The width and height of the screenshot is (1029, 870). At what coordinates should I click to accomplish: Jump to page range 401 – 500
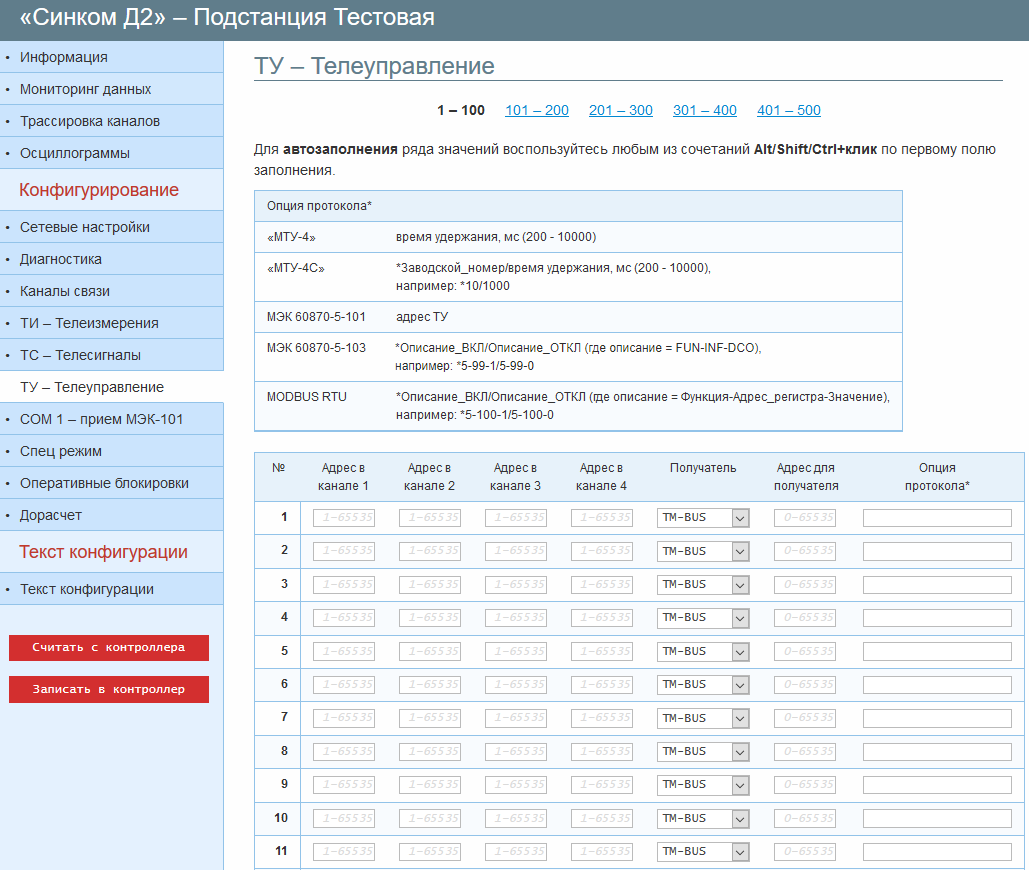point(789,111)
